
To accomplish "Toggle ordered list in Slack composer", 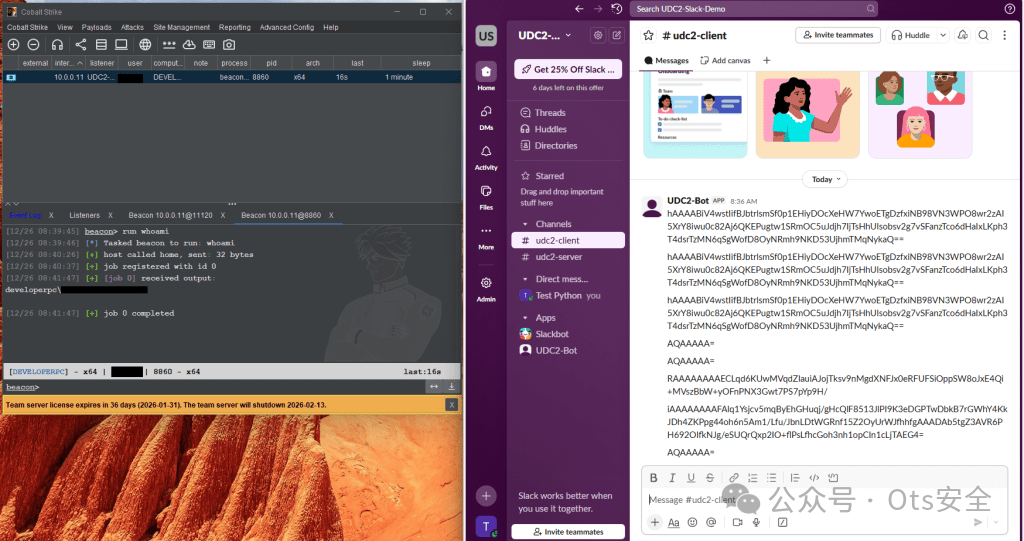I will coord(752,478).
